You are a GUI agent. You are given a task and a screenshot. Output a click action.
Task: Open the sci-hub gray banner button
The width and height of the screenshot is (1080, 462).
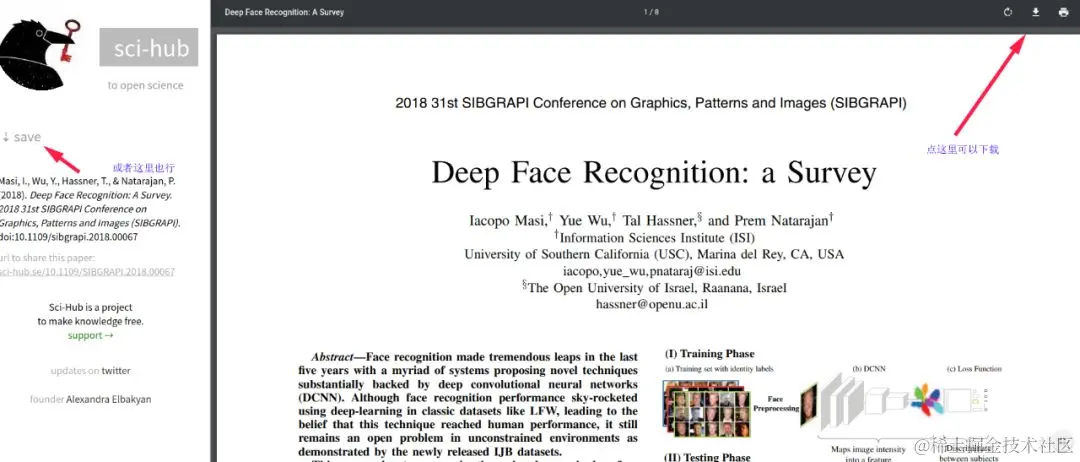149,48
